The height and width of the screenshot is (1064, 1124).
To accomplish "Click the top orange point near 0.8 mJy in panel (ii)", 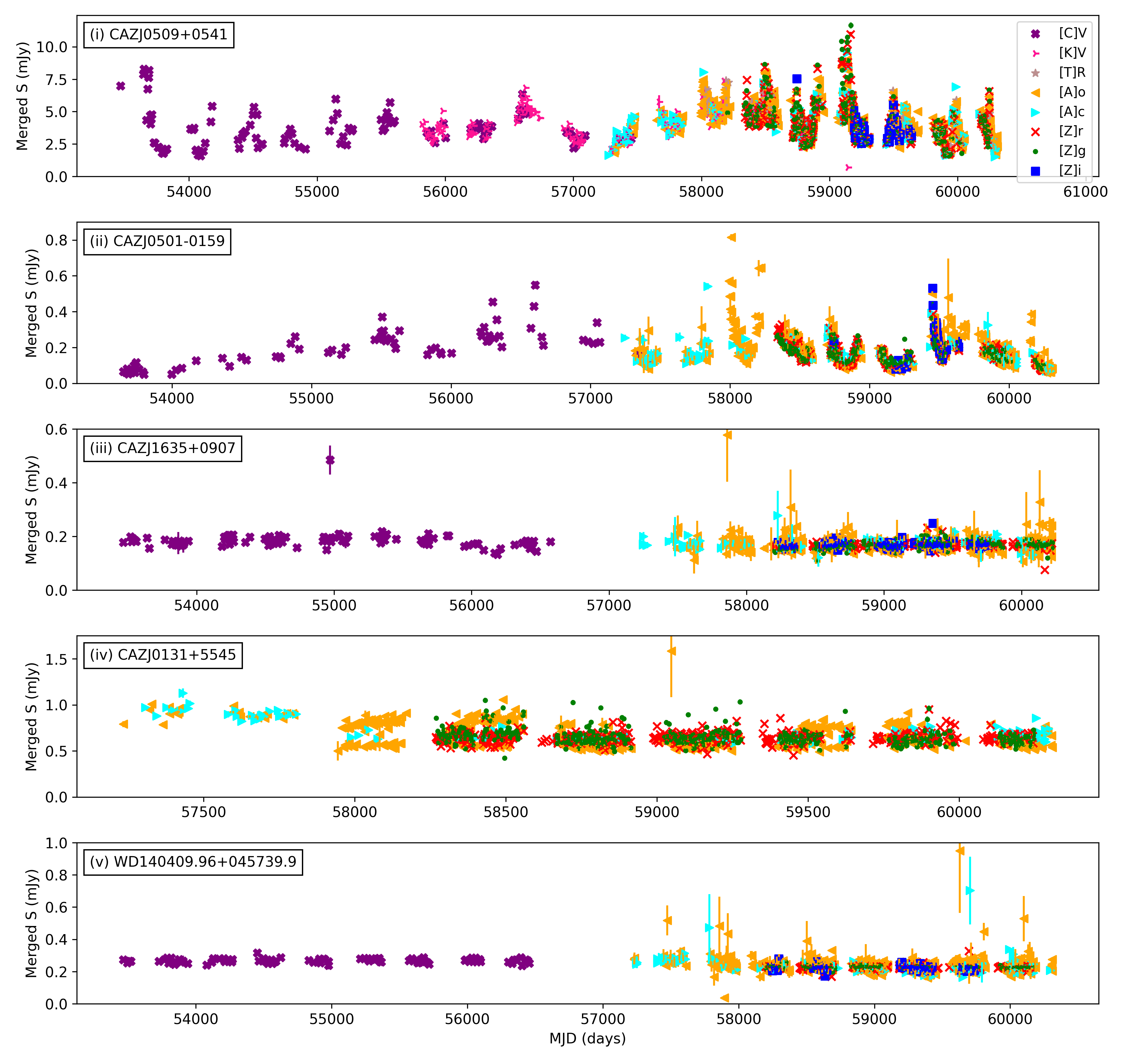I will [732, 237].
